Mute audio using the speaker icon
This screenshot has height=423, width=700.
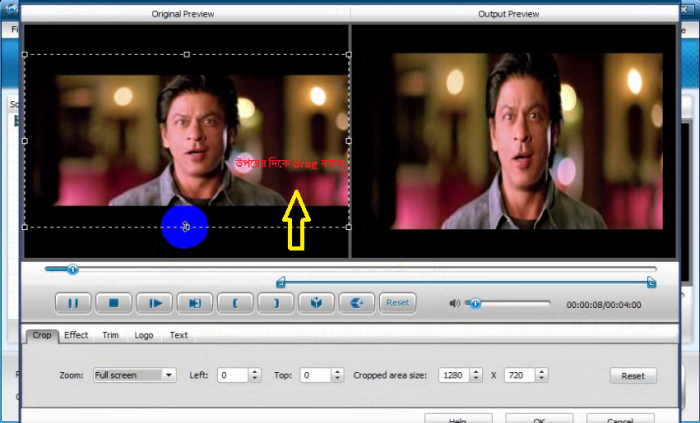click(x=454, y=303)
